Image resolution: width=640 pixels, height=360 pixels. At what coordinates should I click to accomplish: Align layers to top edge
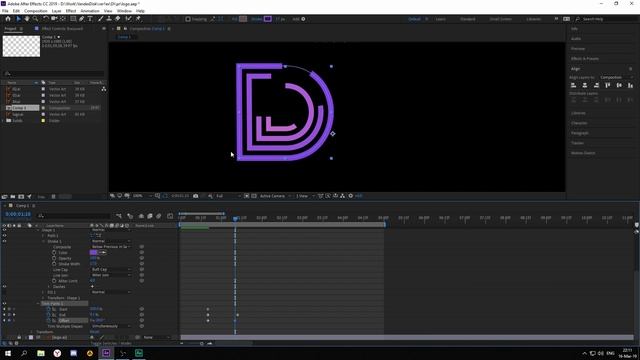point(608,85)
